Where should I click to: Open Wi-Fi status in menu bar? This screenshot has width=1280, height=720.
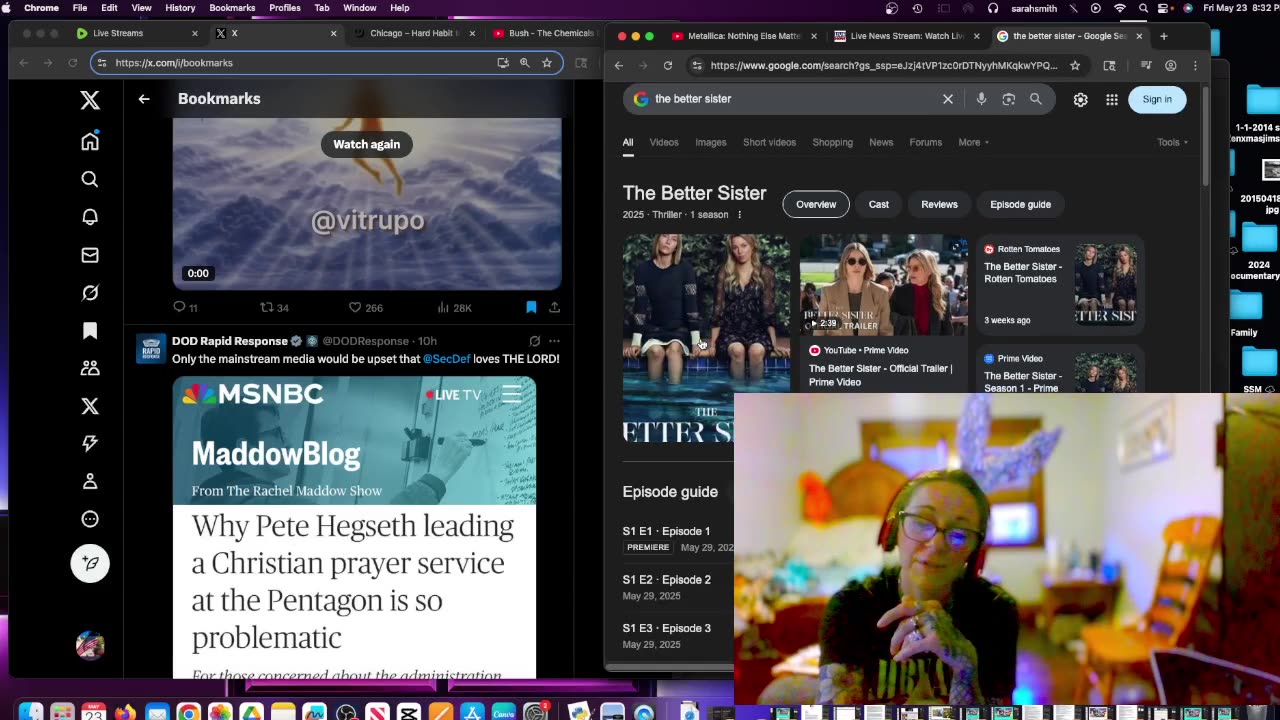[1119, 8]
